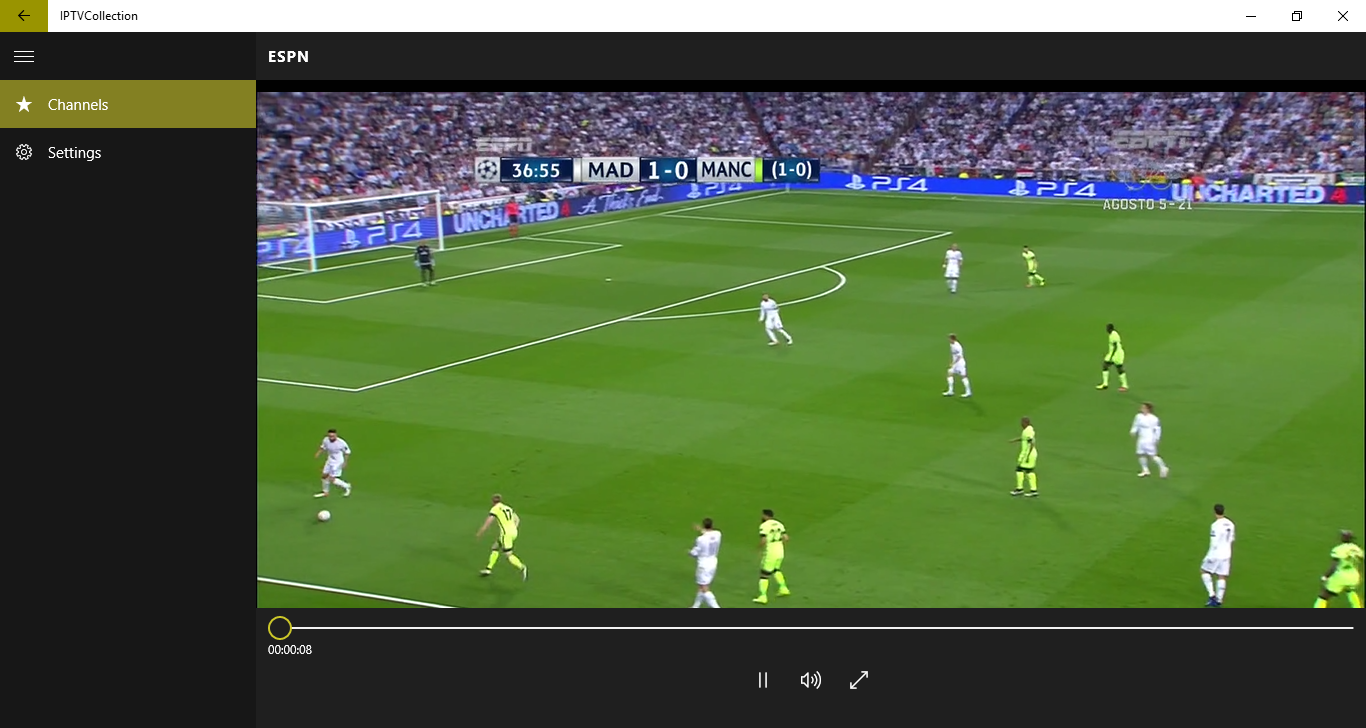Click the gear icon beside Settings

(x=24, y=152)
